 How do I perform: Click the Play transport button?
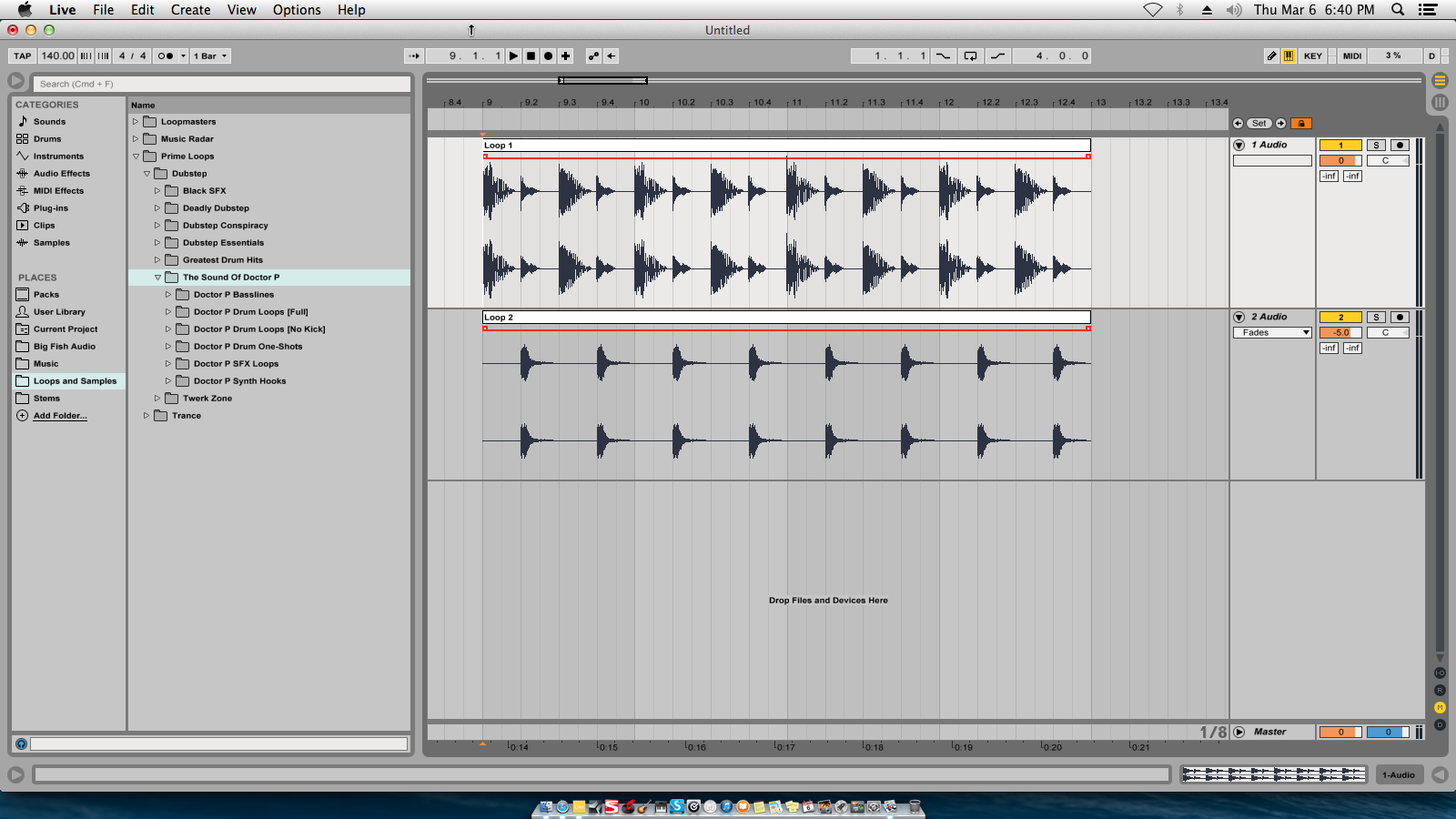pos(514,56)
